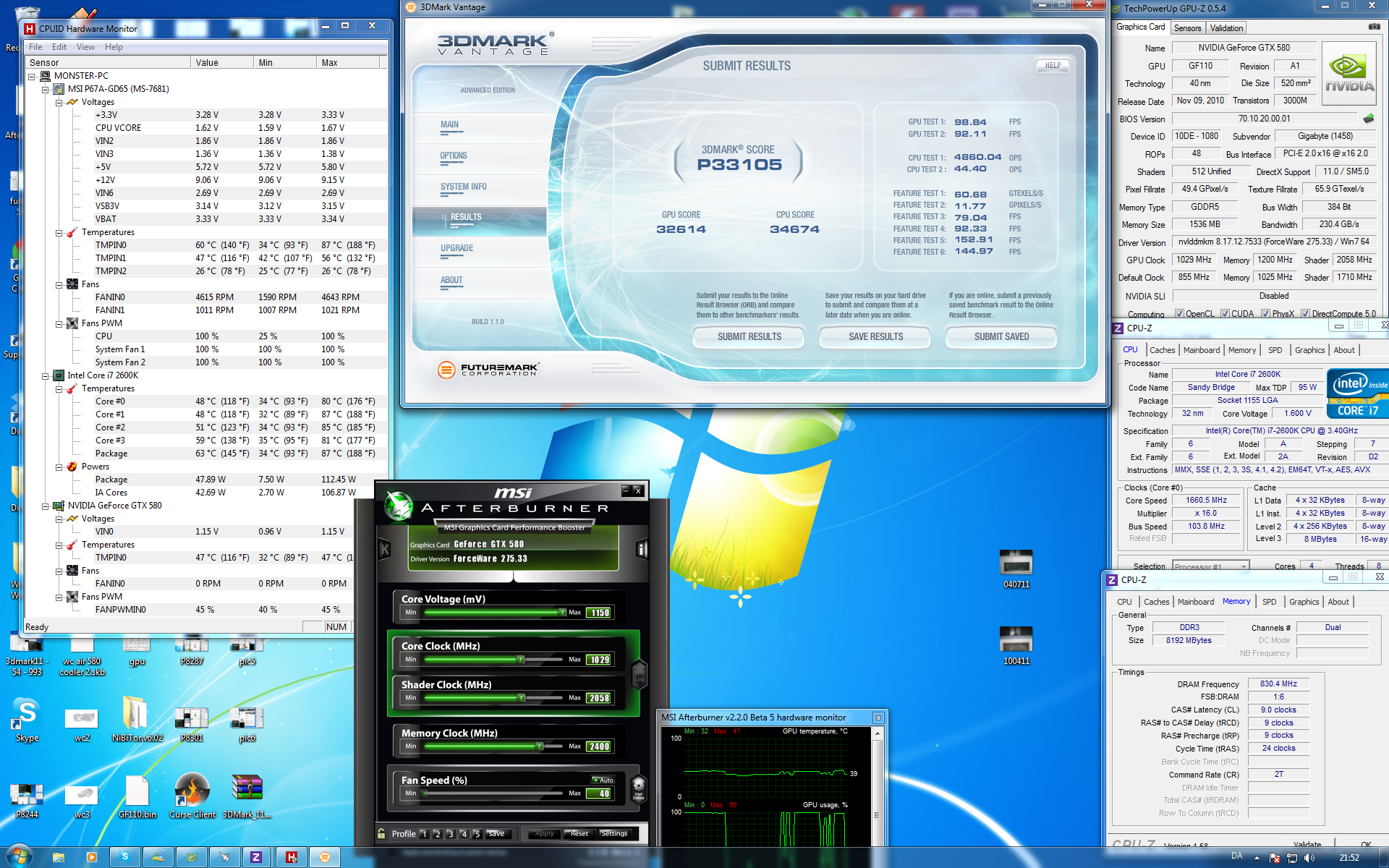The height and width of the screenshot is (868, 1389).
Task: Click the MSI Afterburner jet logo
Action: [x=398, y=506]
